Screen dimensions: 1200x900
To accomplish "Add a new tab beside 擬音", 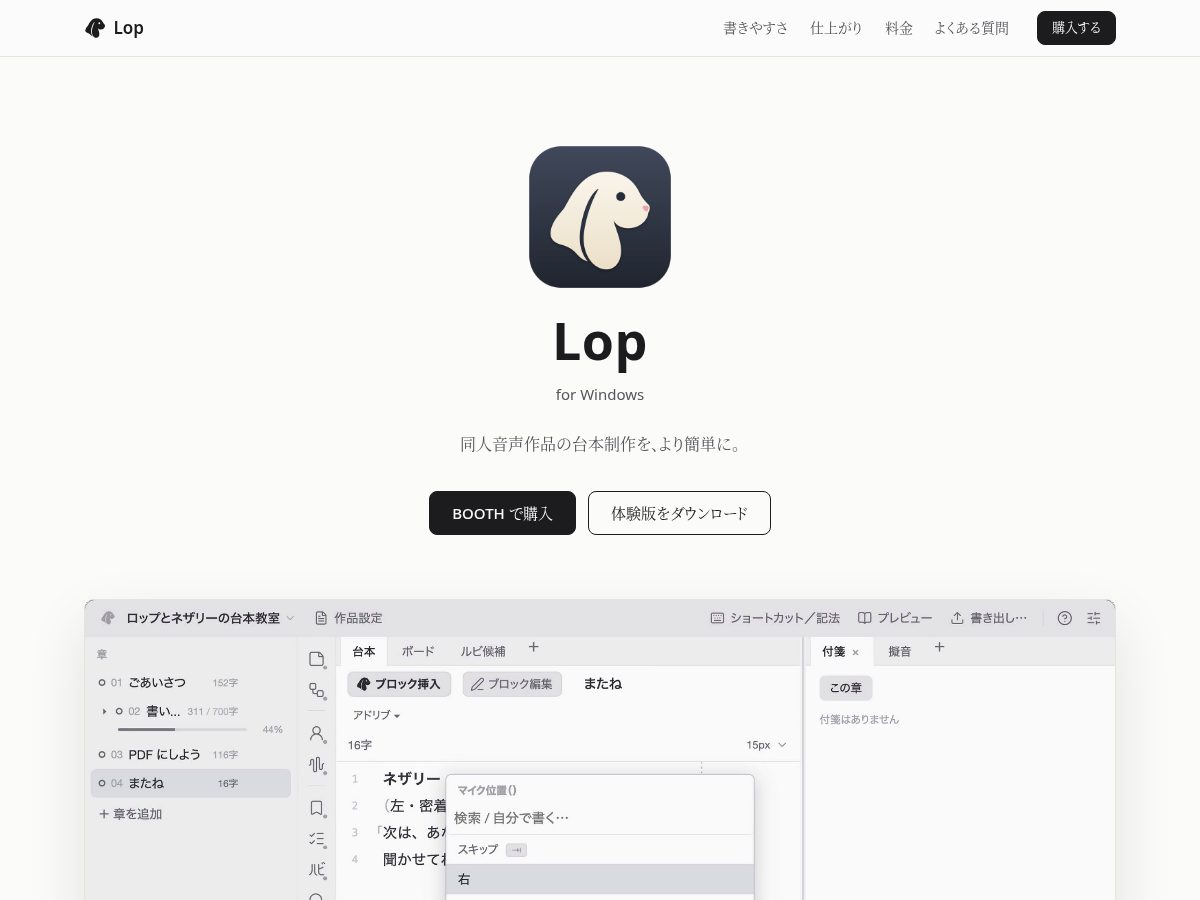I will click(x=939, y=647).
